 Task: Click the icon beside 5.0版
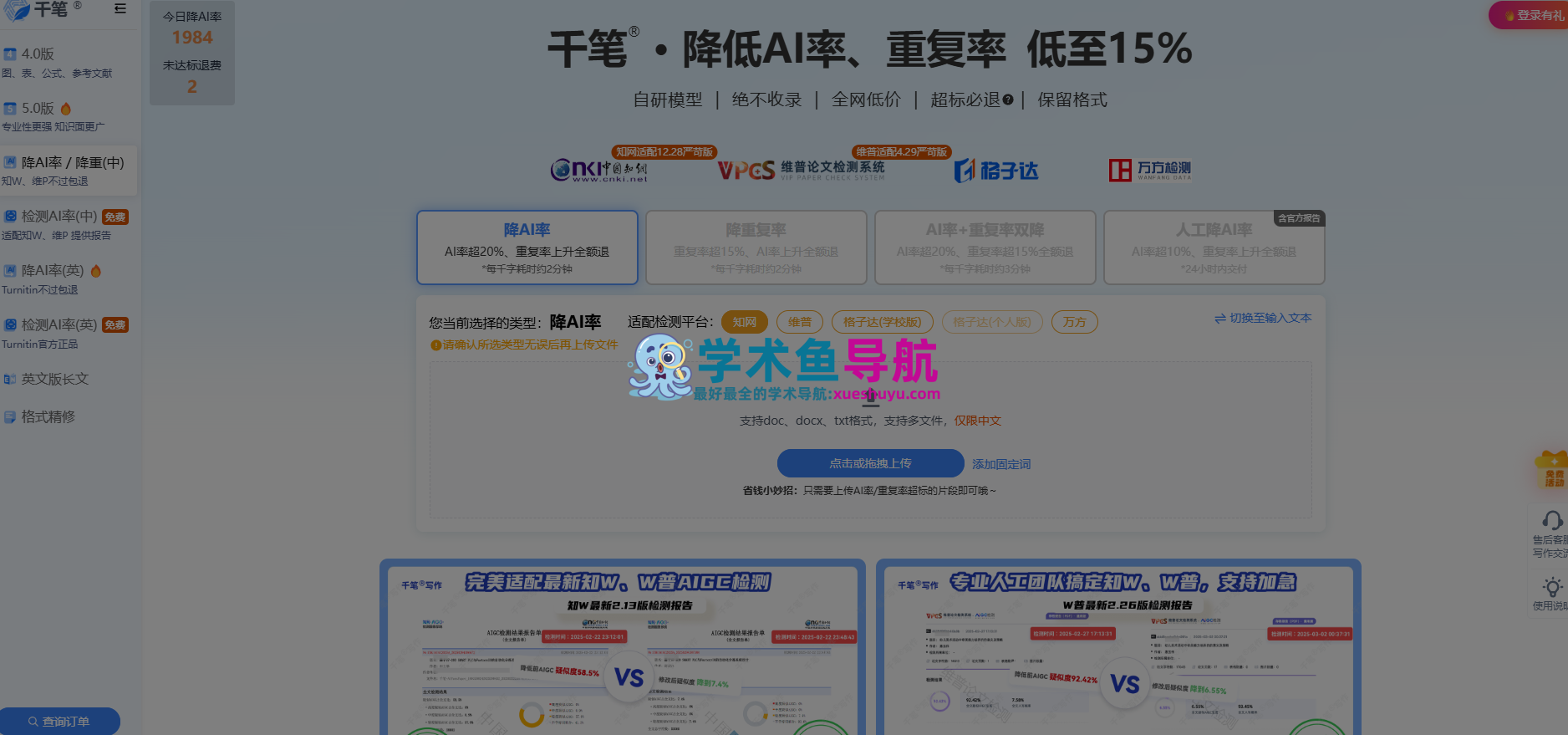pyautogui.click(x=10, y=109)
